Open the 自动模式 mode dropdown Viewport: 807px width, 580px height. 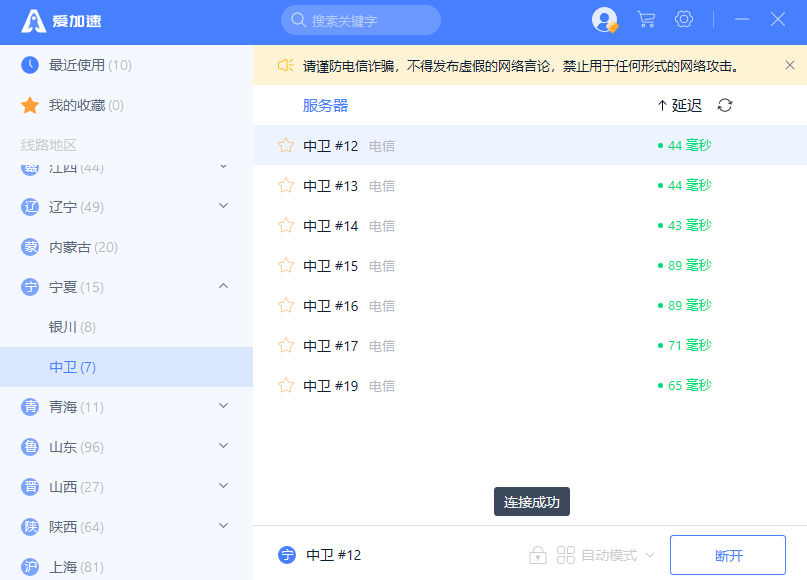606,555
